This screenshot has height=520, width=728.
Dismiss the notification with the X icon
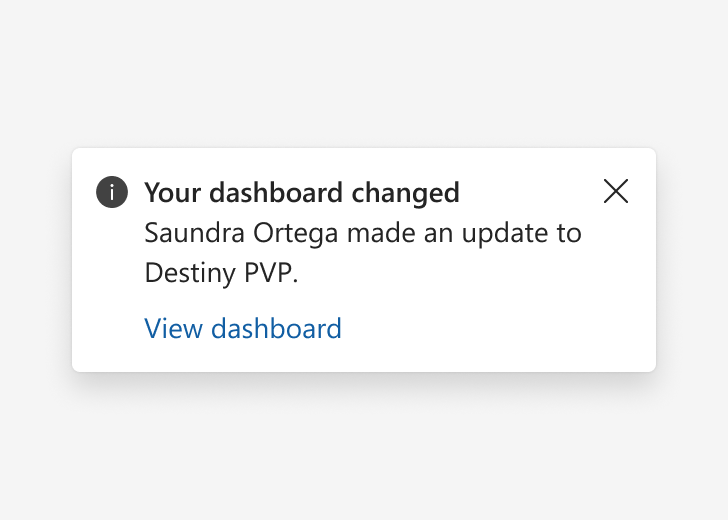616,191
